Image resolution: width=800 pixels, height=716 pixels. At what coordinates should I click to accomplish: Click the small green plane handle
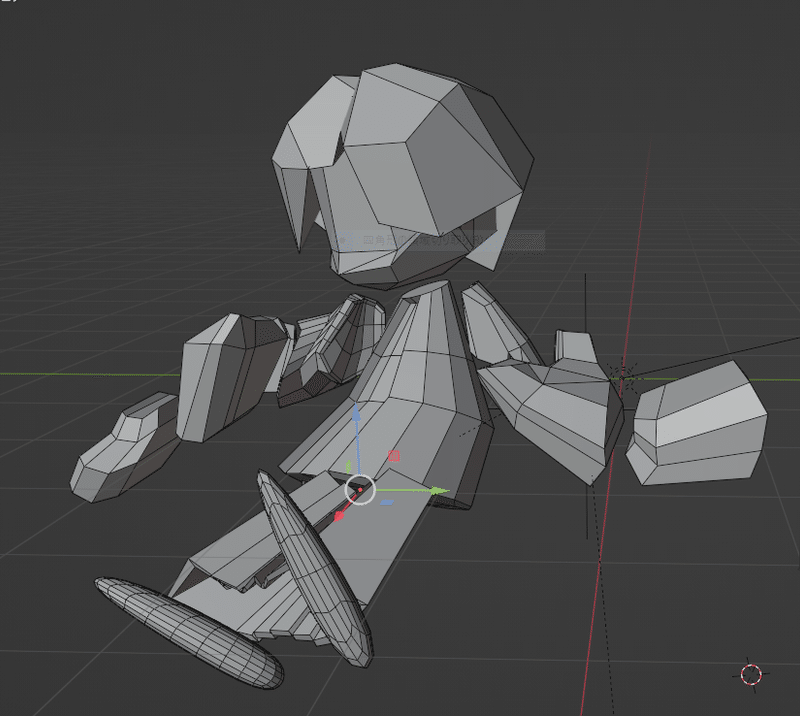(x=349, y=466)
